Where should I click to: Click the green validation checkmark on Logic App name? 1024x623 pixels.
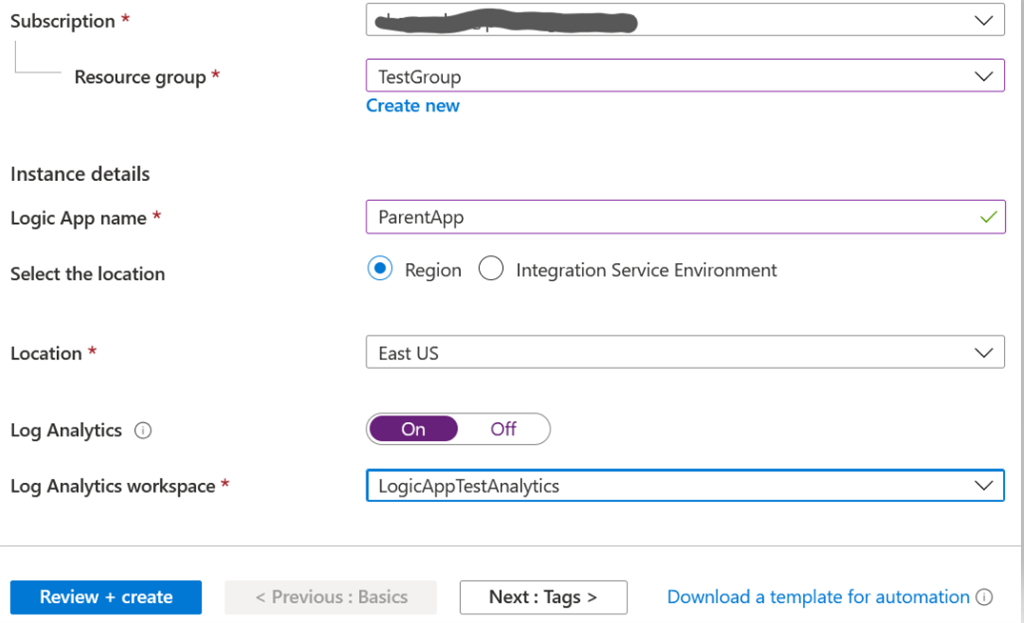click(988, 216)
